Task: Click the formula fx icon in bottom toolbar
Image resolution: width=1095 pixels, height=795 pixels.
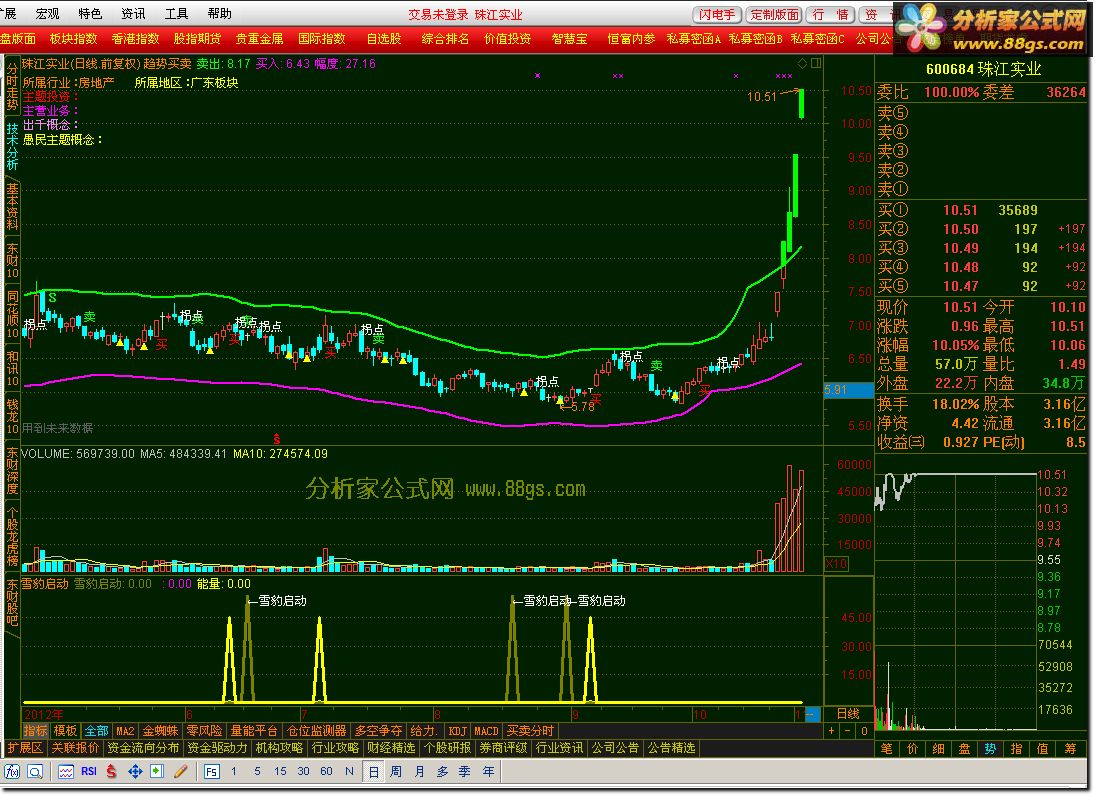Action: [x=13, y=772]
